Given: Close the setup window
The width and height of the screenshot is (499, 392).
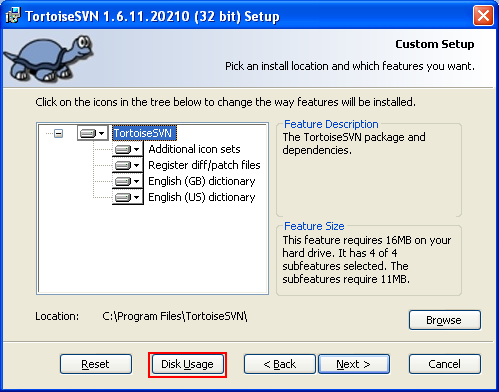Looking at the screenshot, I should tap(483, 15).
